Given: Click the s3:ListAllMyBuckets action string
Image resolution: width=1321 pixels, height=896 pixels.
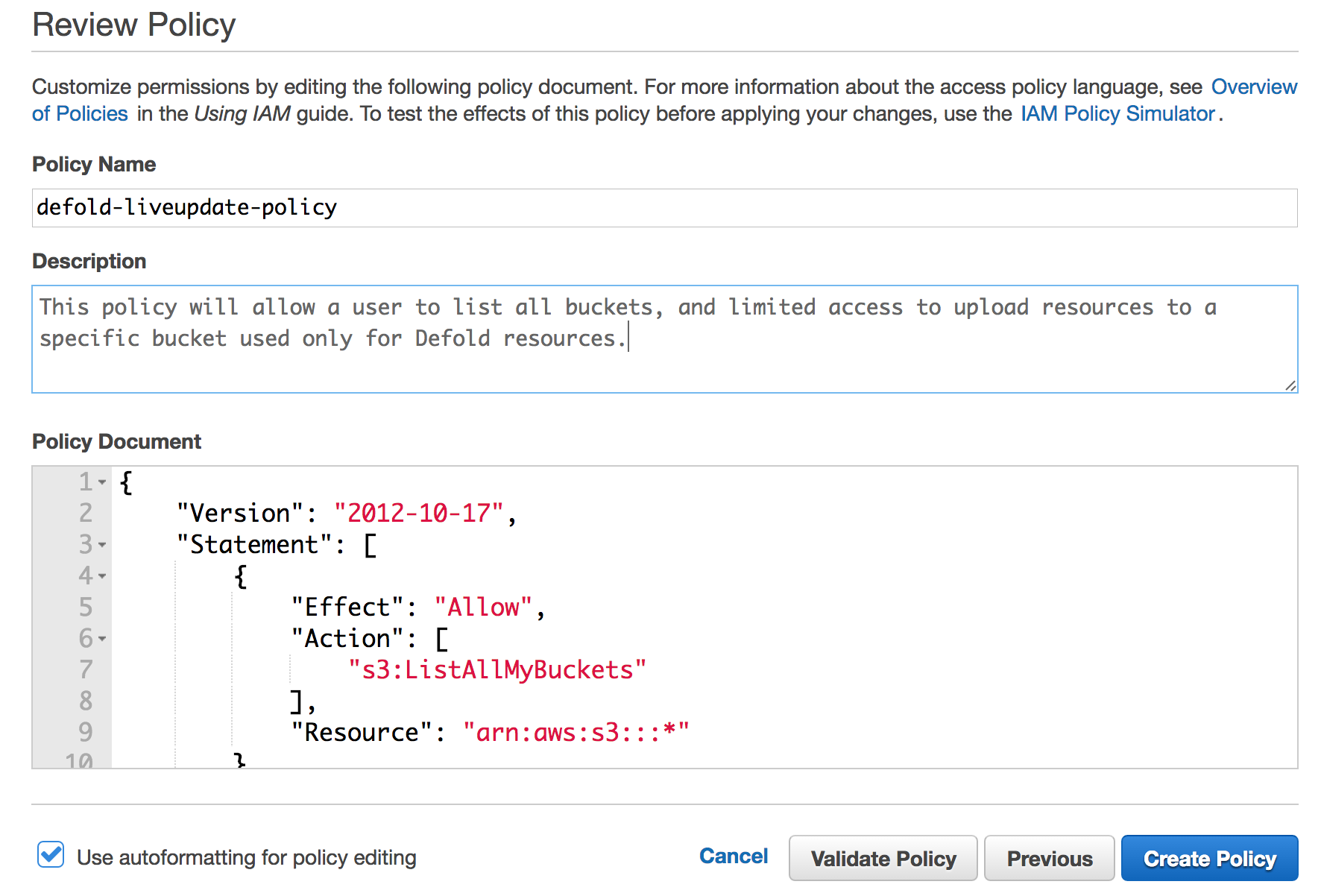Looking at the screenshot, I should 496,669.
